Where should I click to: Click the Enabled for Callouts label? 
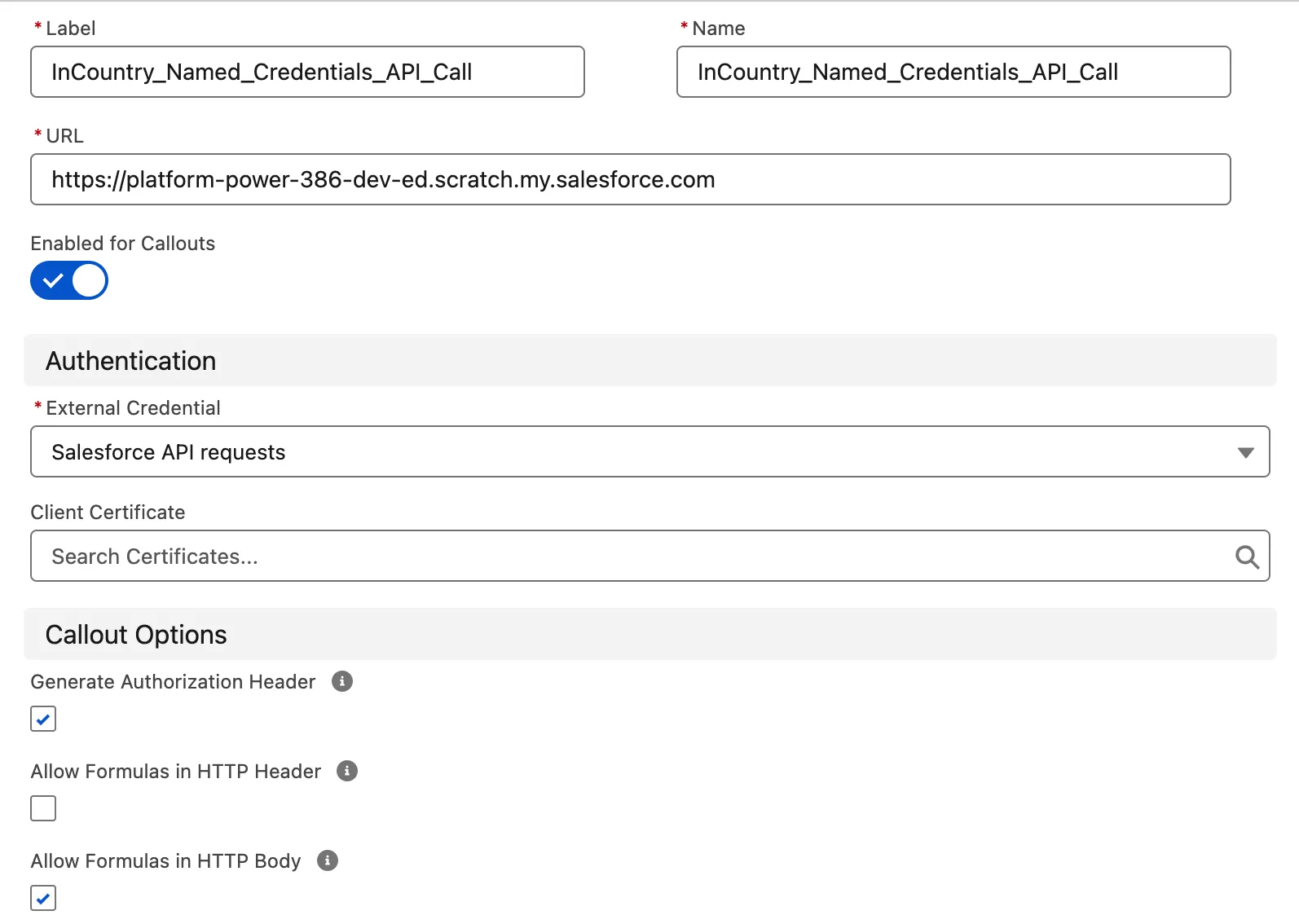(x=123, y=244)
